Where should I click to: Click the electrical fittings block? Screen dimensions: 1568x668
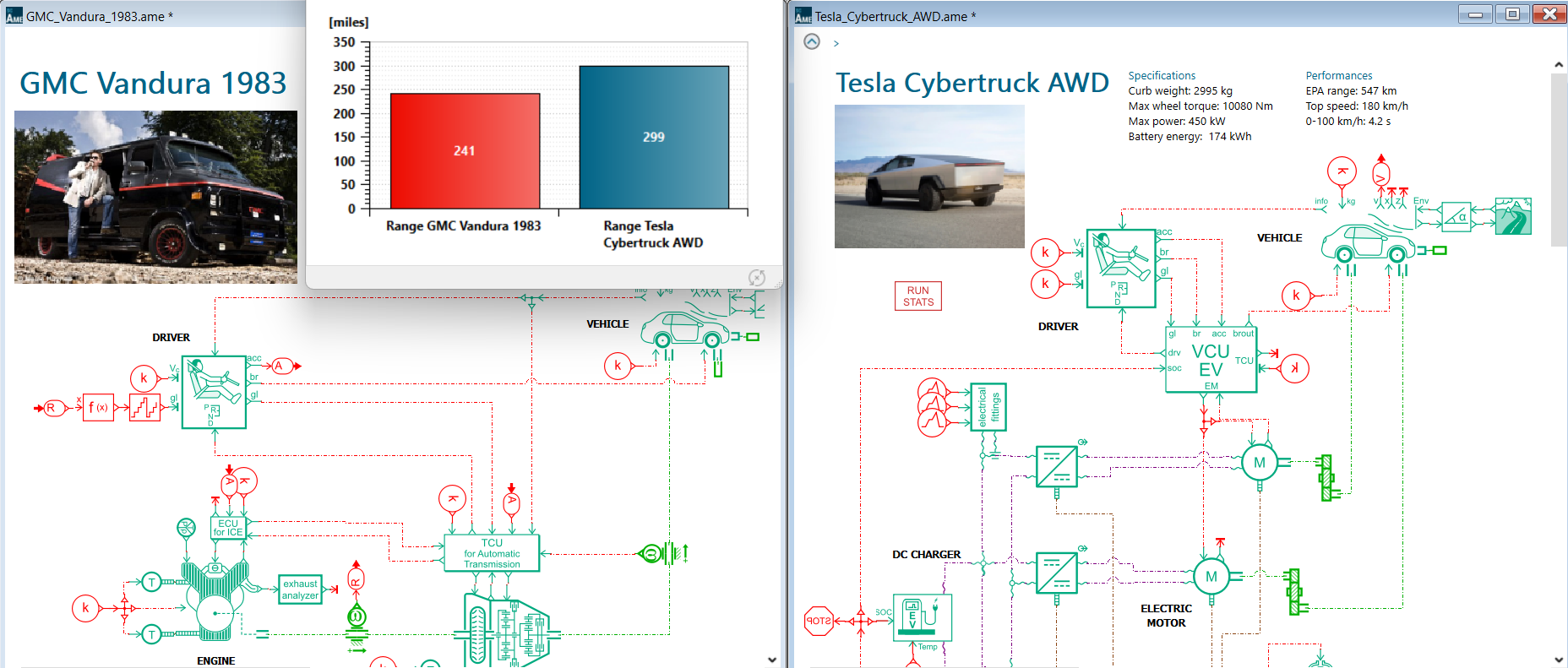point(988,407)
